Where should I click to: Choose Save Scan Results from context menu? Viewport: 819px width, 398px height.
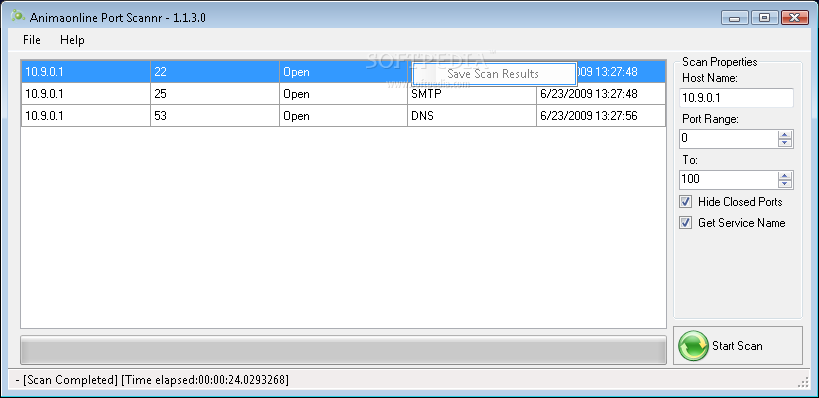[x=495, y=74]
